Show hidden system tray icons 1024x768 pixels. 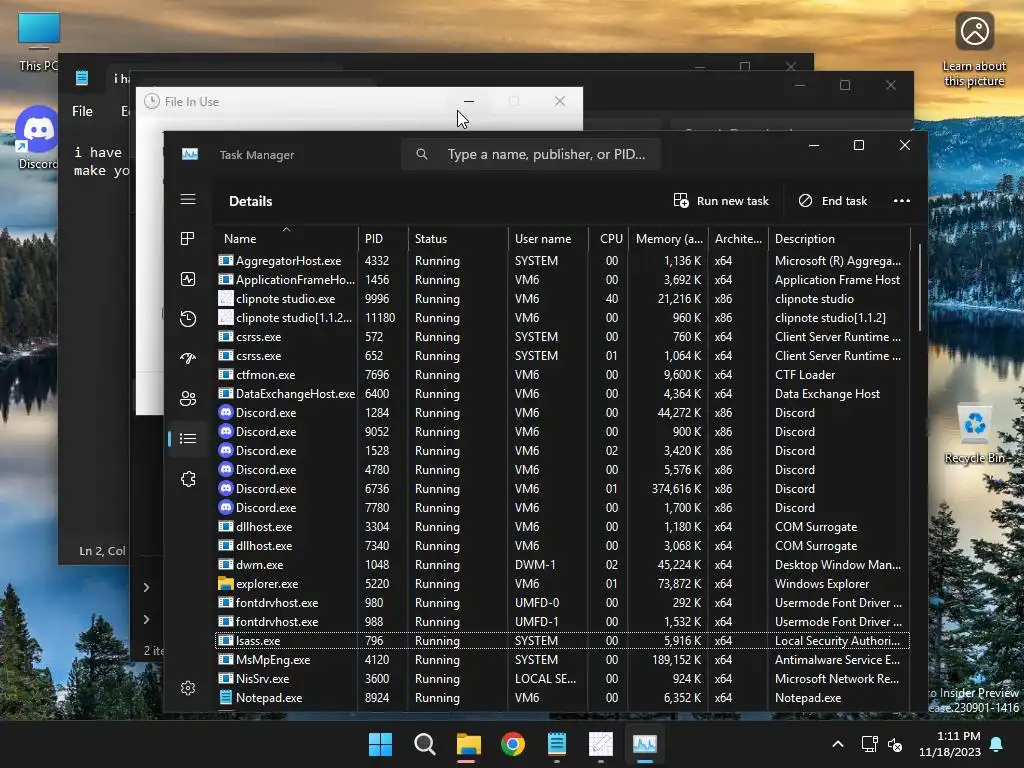(x=838, y=744)
